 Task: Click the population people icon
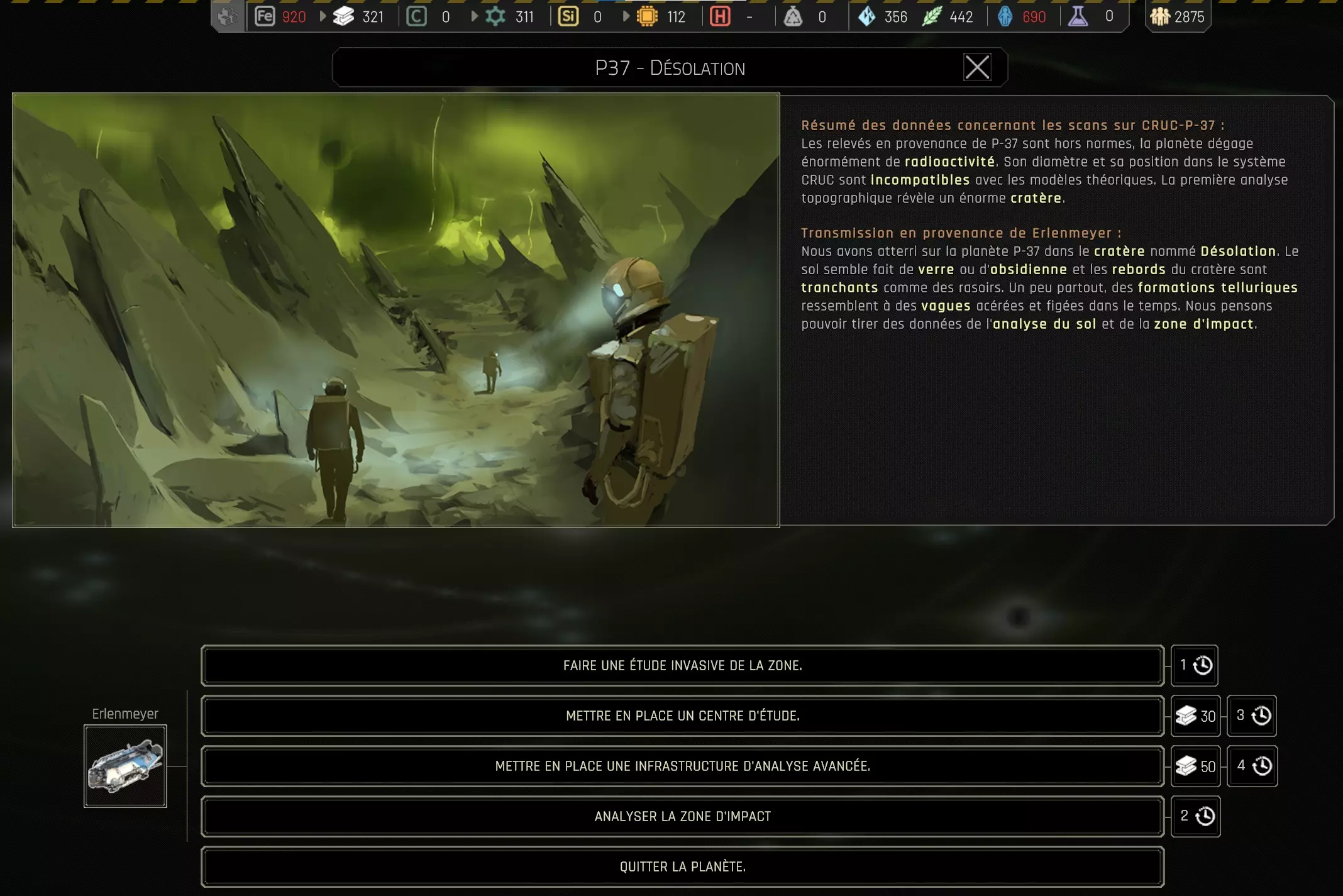tap(1159, 16)
